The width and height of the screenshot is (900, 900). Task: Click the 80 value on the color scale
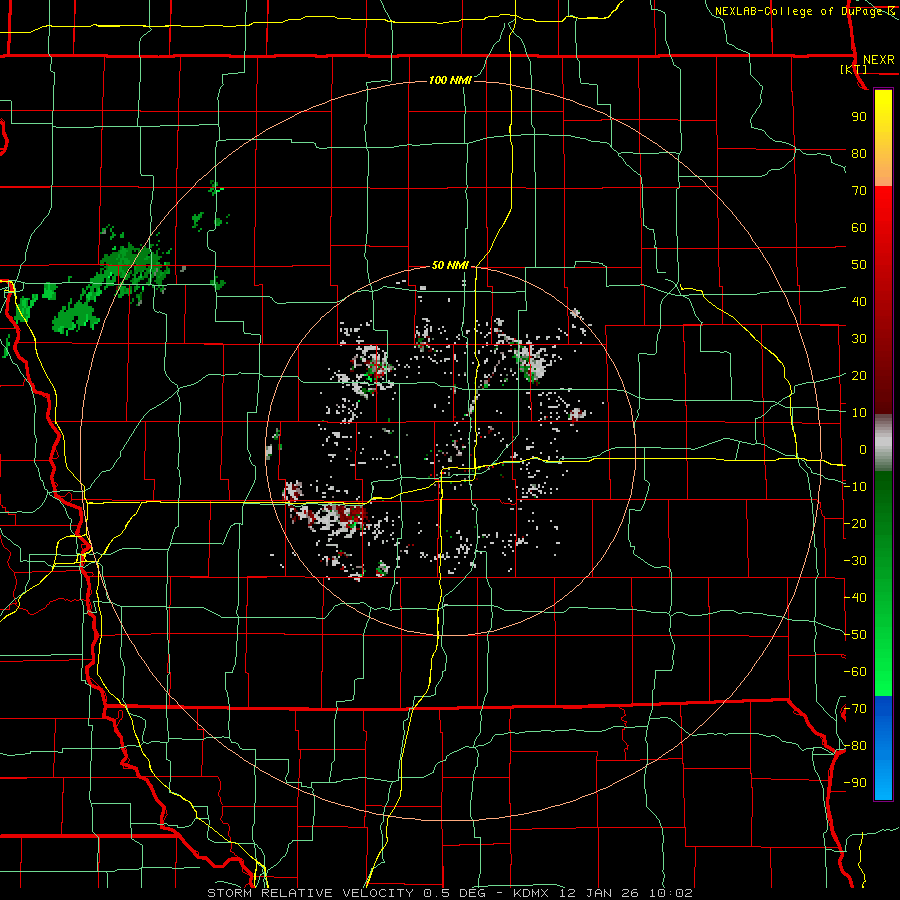click(859, 154)
